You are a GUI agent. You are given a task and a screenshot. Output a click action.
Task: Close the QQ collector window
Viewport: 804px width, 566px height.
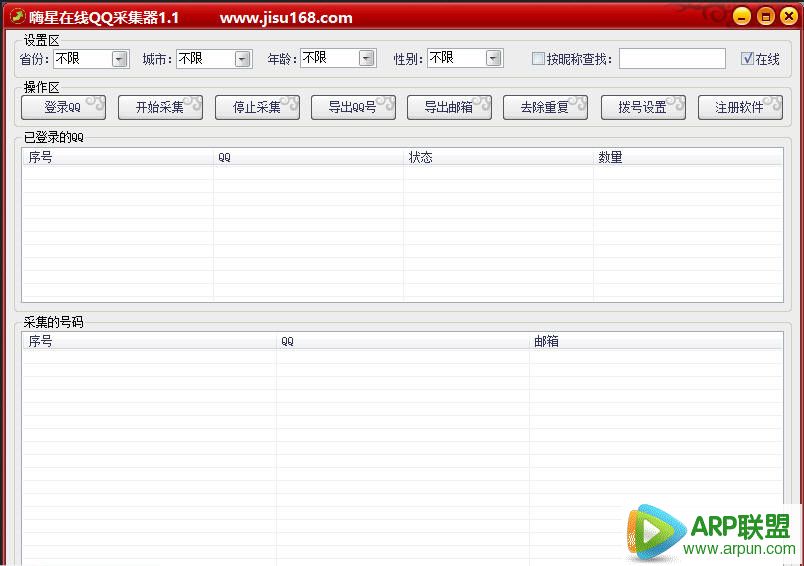[789, 16]
